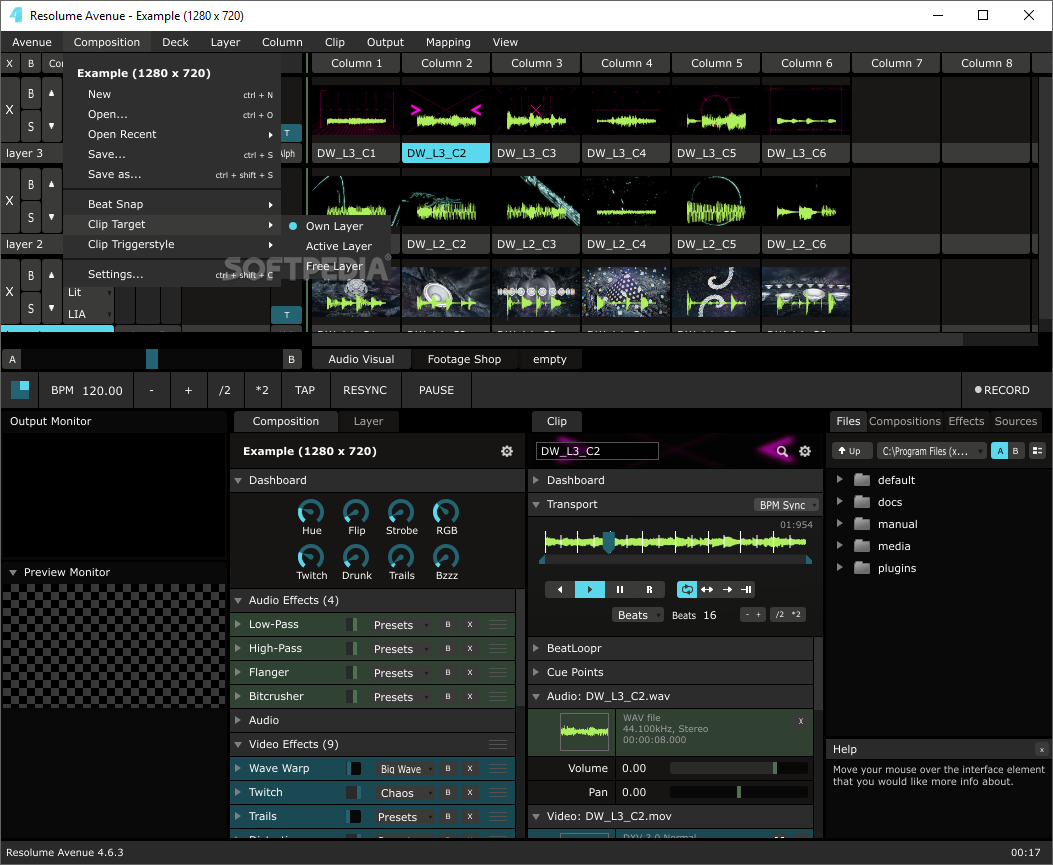Switch to the Effects tab

[966, 421]
